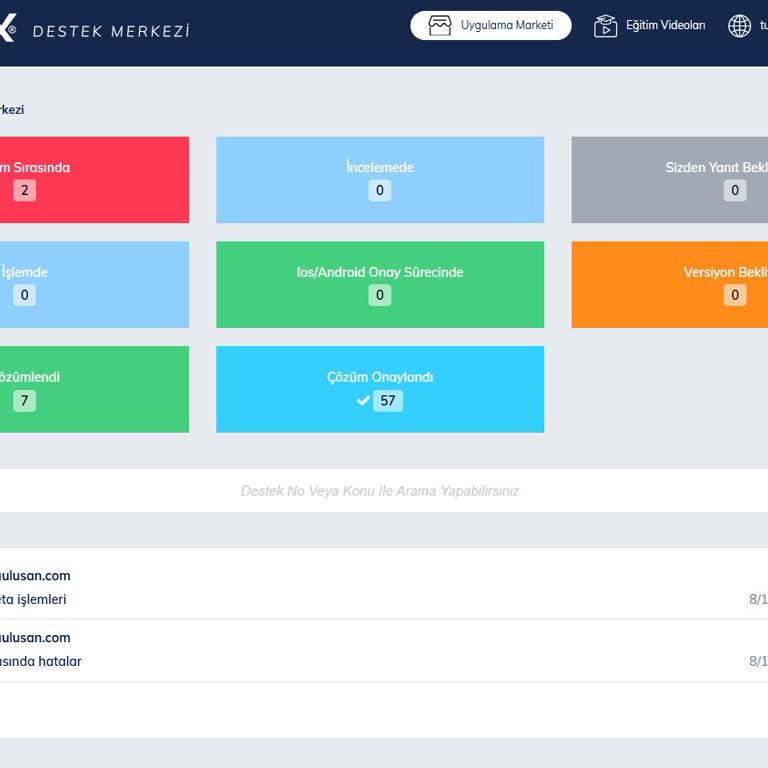Image resolution: width=768 pixels, height=768 pixels.
Task: Open the orange Versiyon Bekli... card
Action: pyautogui.click(x=670, y=285)
